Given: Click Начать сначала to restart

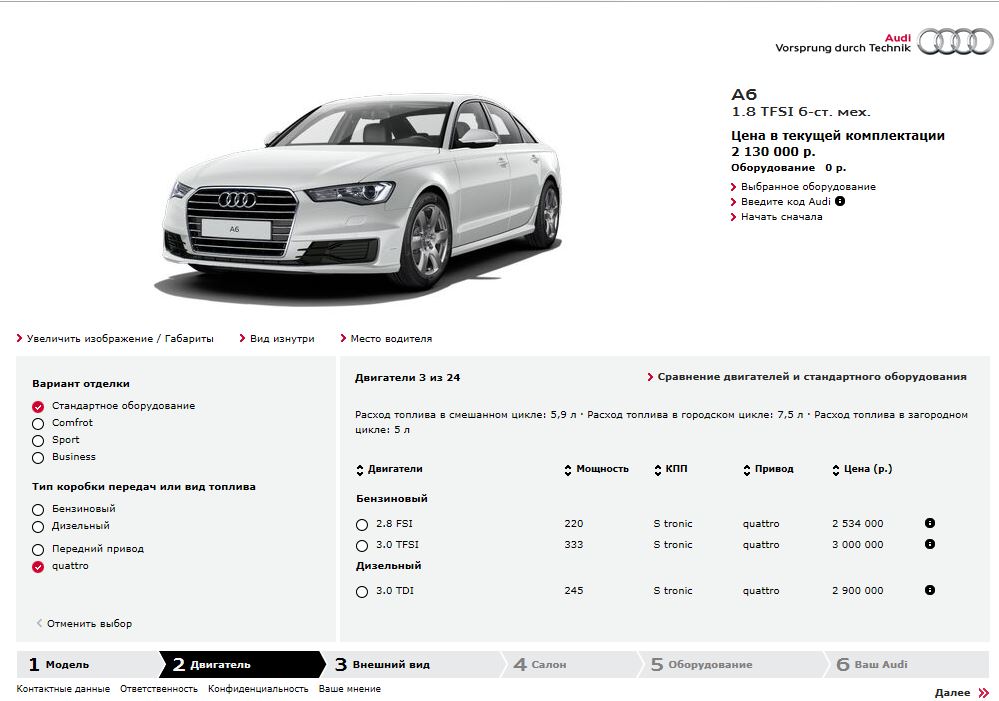Looking at the screenshot, I should [x=777, y=217].
